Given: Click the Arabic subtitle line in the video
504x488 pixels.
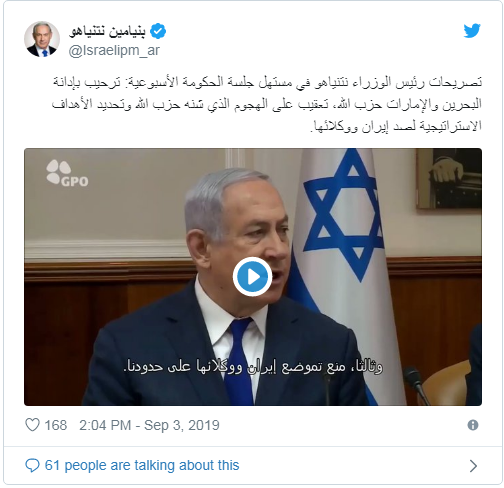Looking at the screenshot, I should click(x=253, y=367).
